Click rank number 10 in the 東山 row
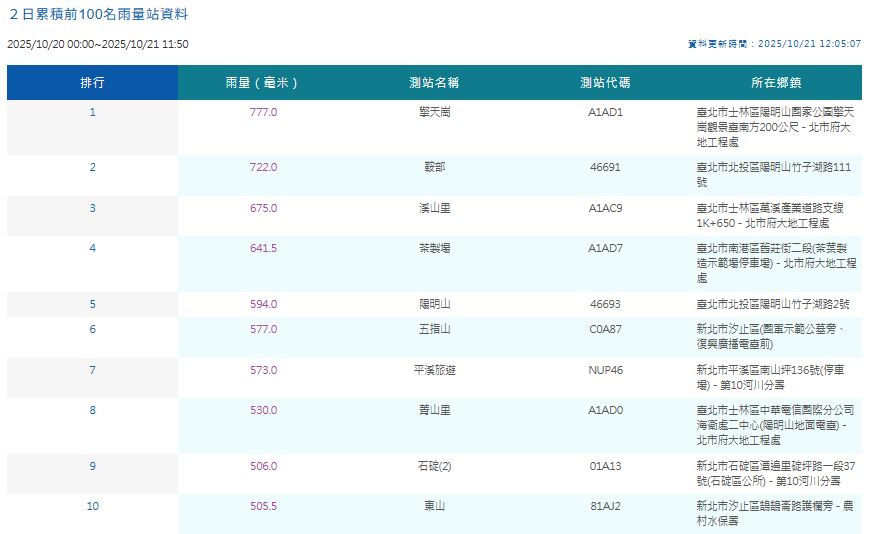Viewport: 893px width, 534px height. [x=92, y=506]
